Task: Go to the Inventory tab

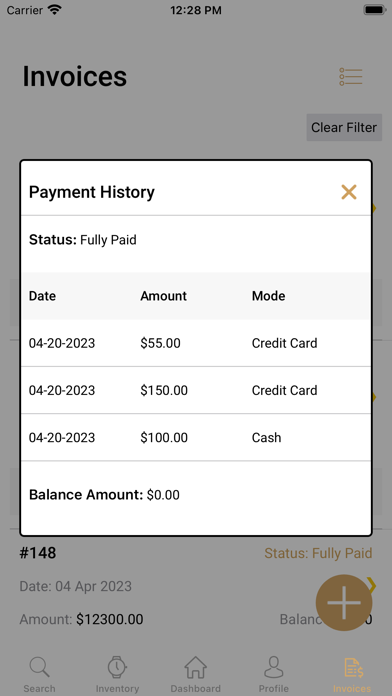Action: 117,675
